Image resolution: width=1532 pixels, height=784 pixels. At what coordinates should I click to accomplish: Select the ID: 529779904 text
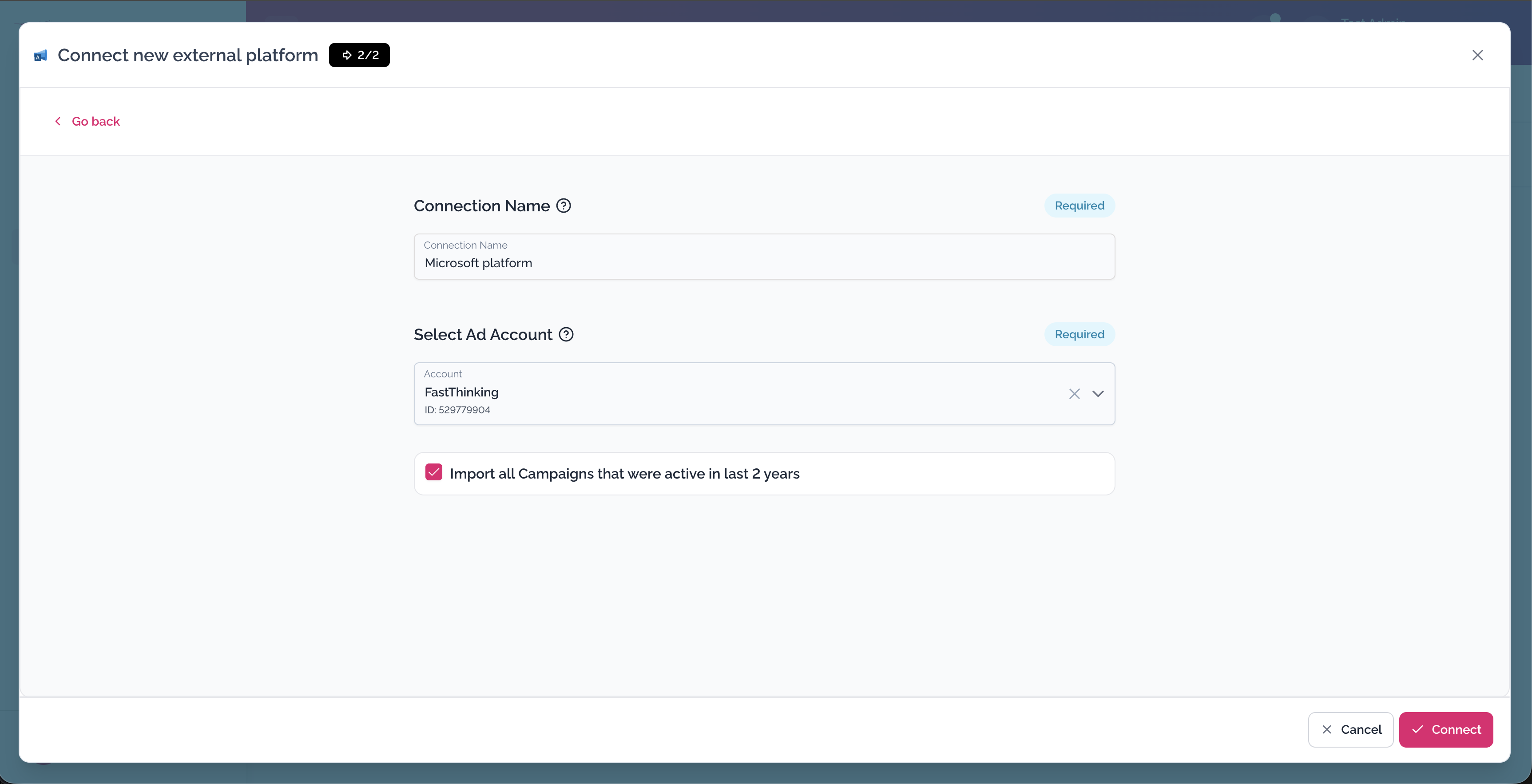(x=457, y=410)
